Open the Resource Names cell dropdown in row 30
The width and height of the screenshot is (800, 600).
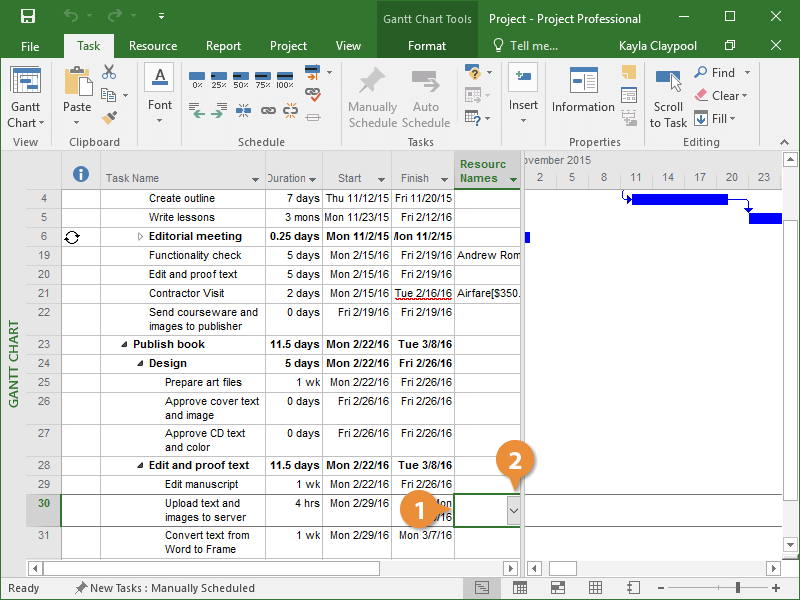[513, 510]
